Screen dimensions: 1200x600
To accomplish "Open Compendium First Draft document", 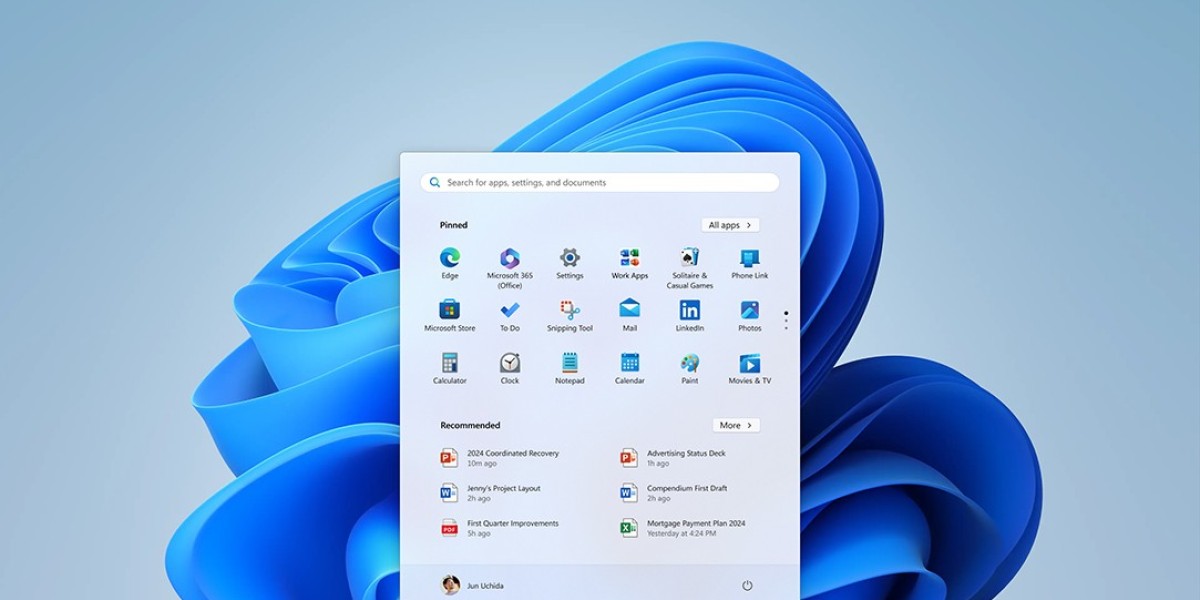I will 674,493.
